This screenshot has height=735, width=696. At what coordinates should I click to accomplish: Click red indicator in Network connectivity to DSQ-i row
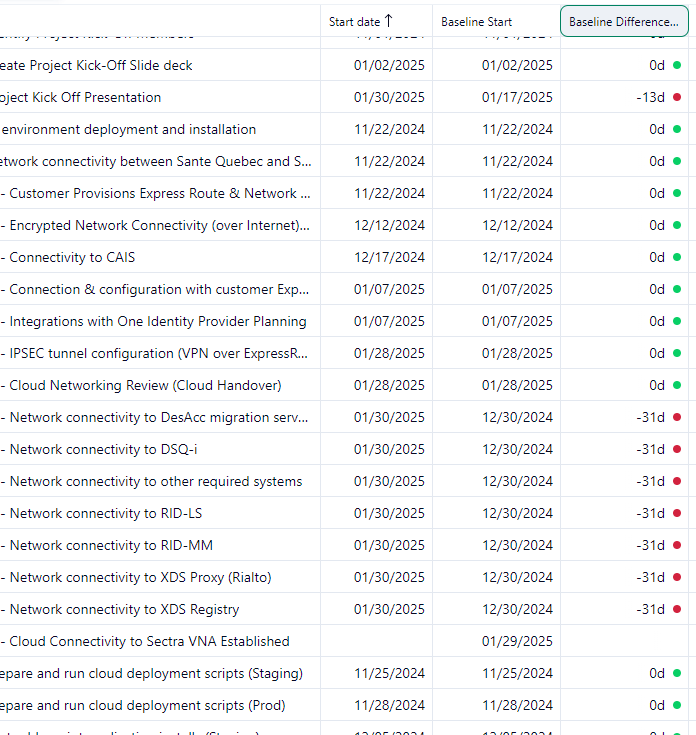[x=677, y=449]
